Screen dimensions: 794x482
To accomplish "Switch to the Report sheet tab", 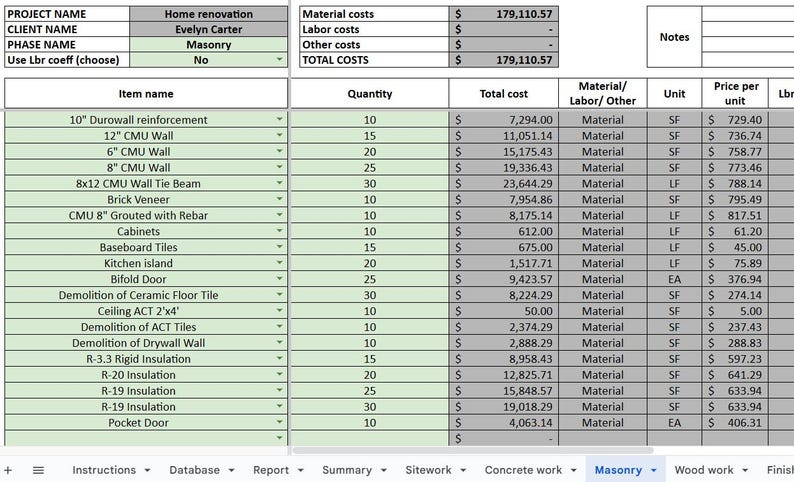I will tap(271, 470).
